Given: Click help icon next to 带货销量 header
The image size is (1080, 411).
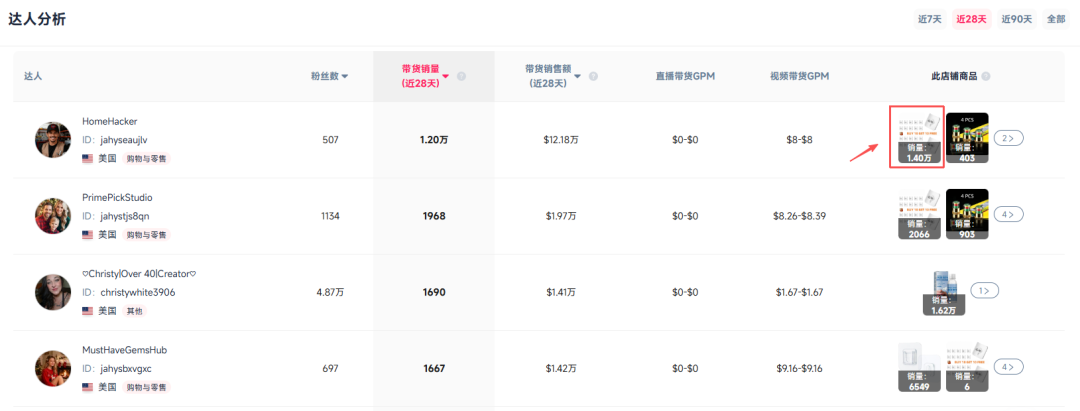Looking at the screenshot, I should 461,76.
